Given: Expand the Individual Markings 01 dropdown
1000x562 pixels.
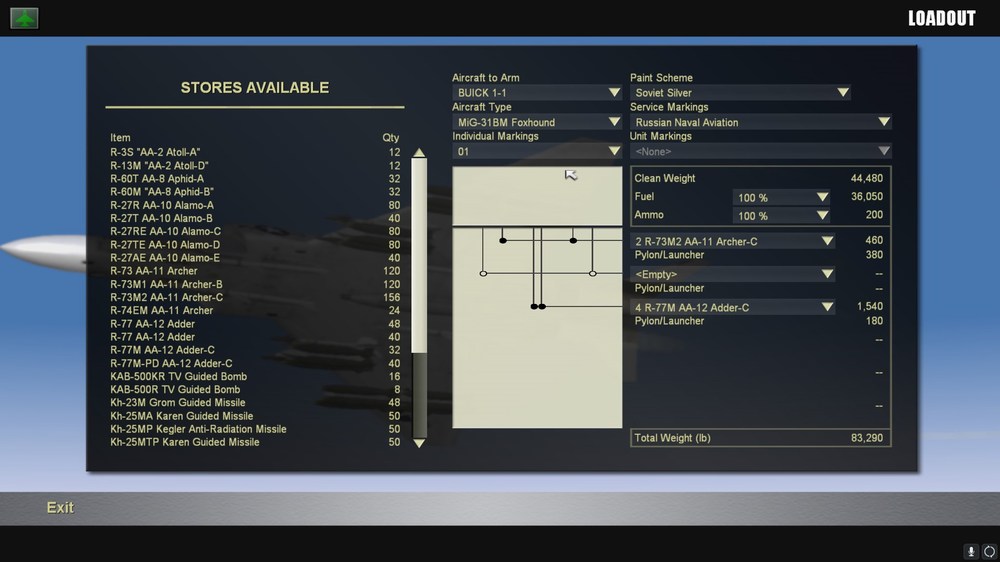Looking at the screenshot, I should (537, 151).
